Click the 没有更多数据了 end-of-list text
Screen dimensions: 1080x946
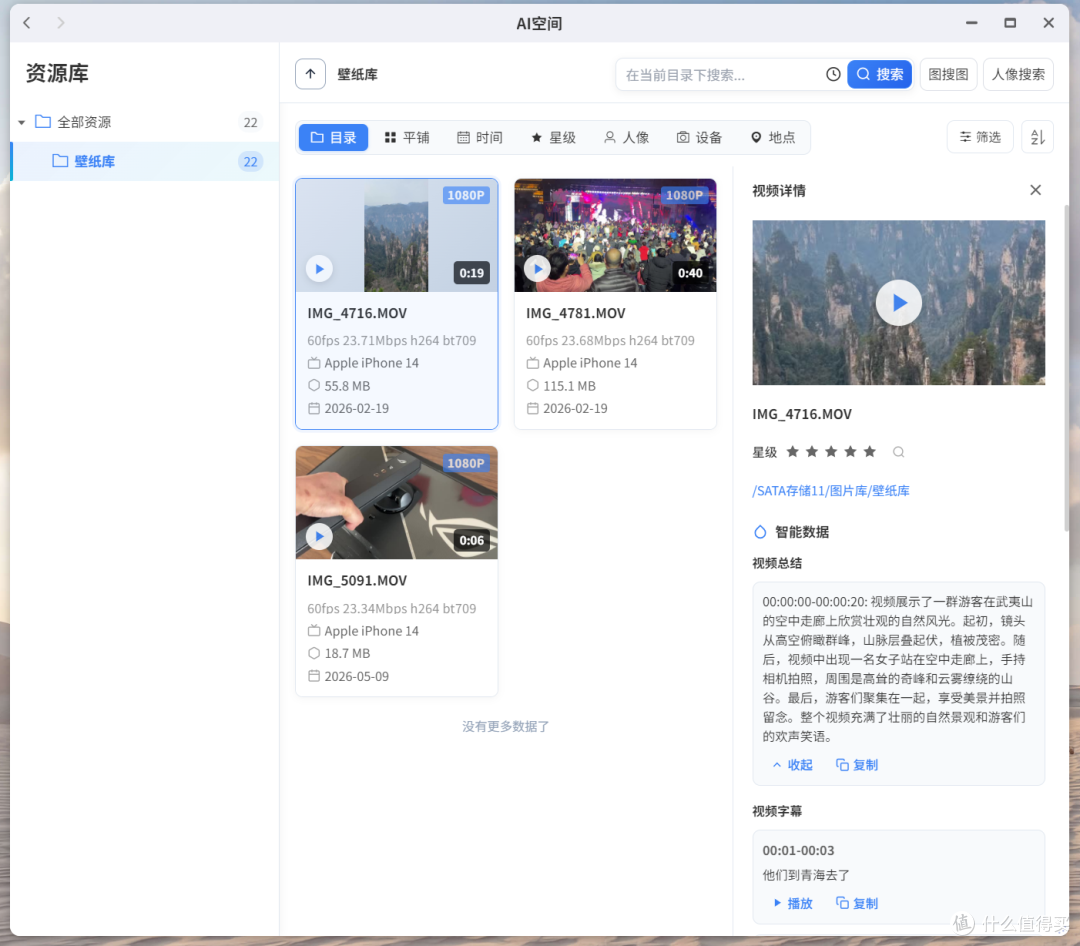[x=506, y=726]
